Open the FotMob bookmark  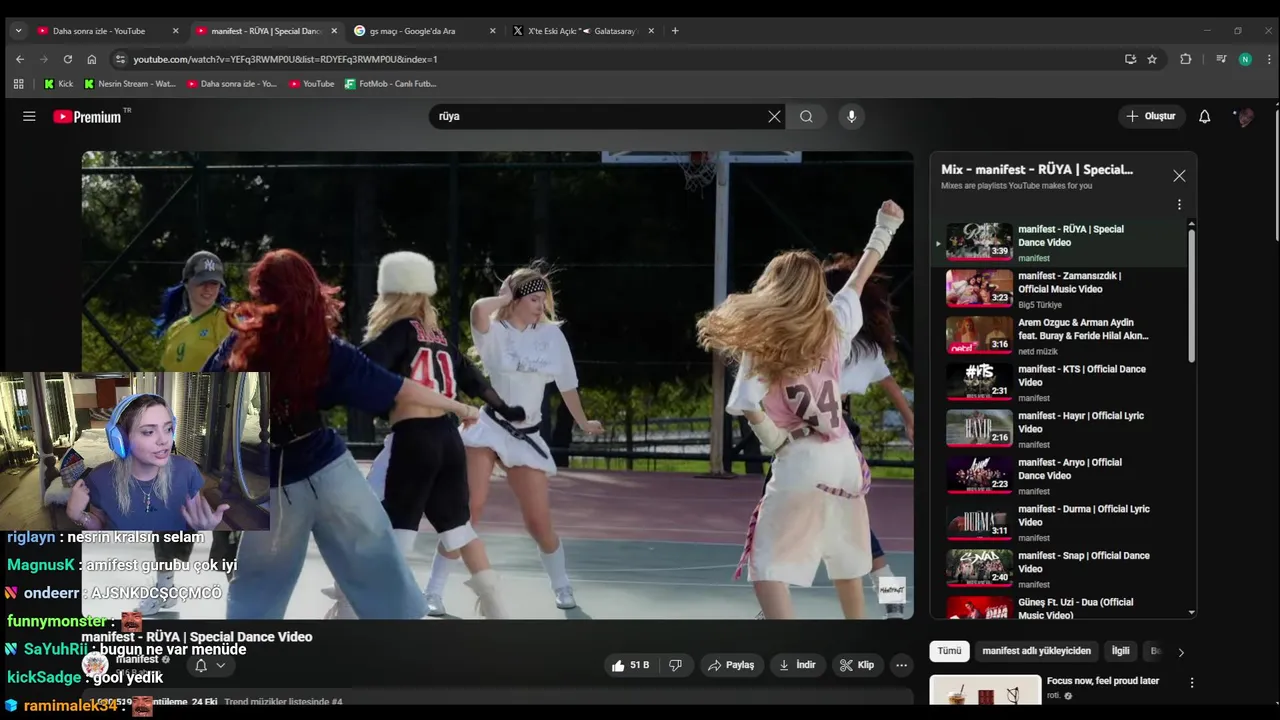pyautogui.click(x=391, y=84)
